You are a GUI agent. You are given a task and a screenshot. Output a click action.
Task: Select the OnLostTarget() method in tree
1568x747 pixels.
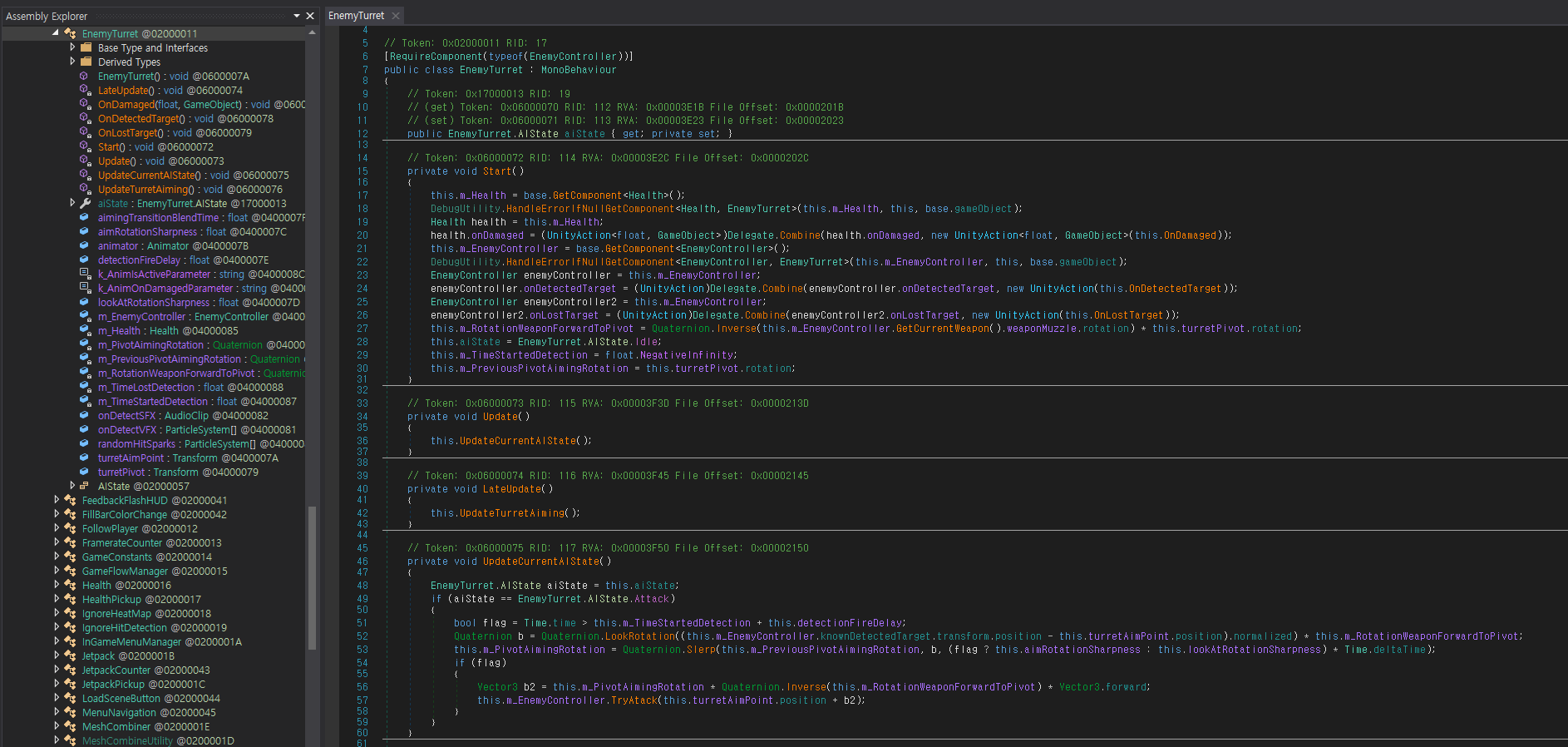(175, 132)
